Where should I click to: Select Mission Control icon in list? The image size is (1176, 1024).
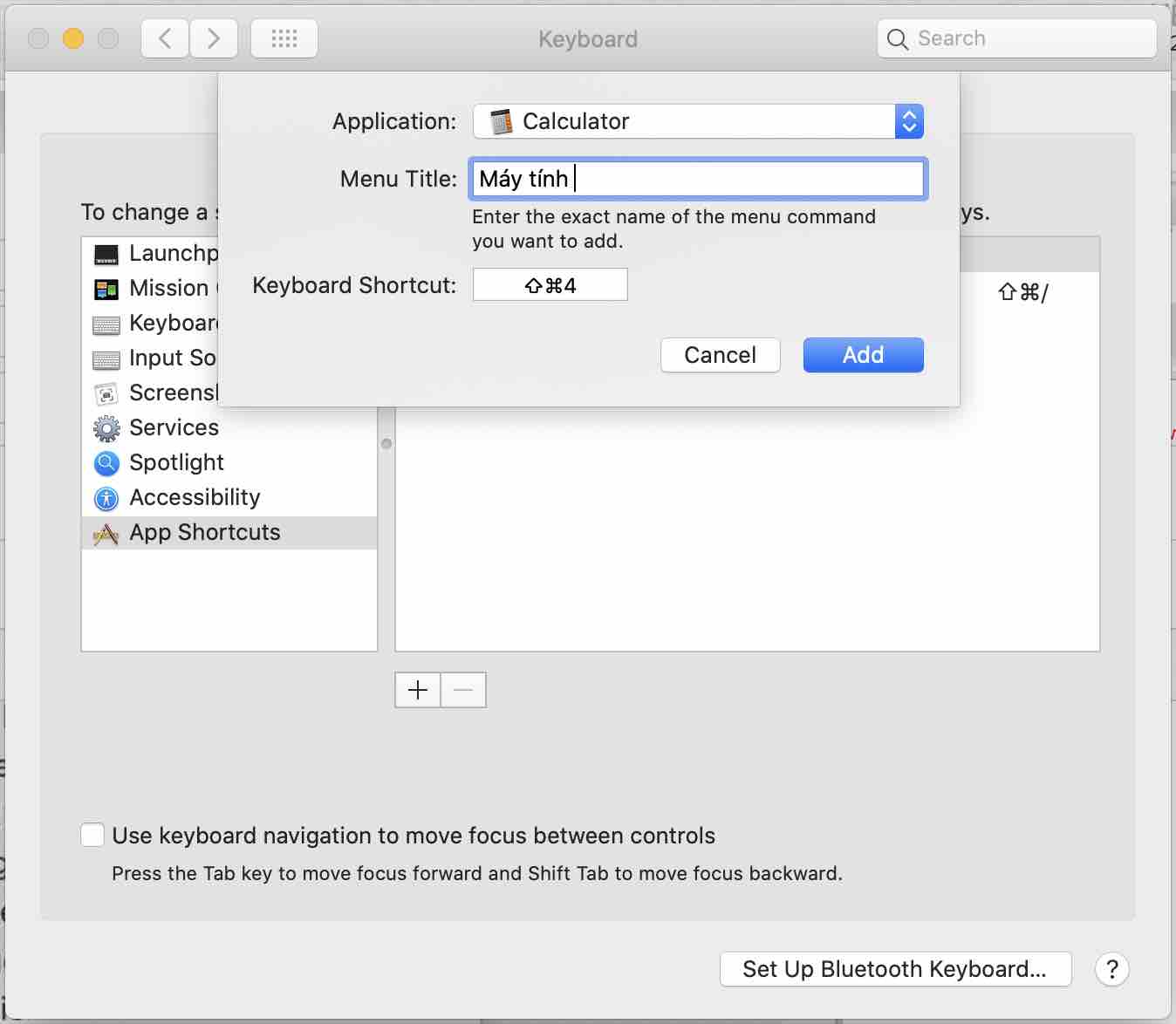106,289
